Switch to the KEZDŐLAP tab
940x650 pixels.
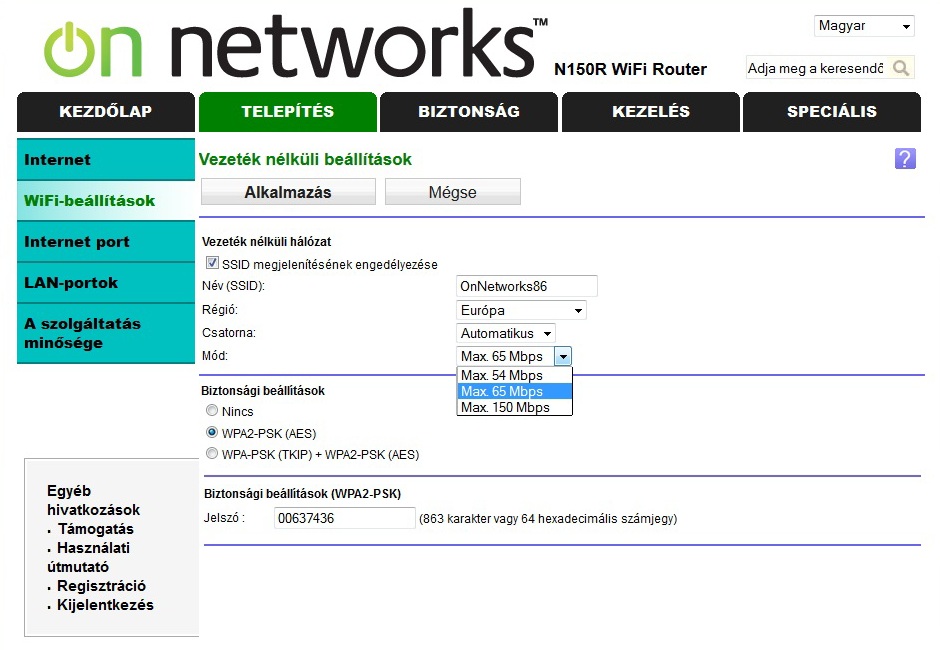pyautogui.click(x=106, y=112)
